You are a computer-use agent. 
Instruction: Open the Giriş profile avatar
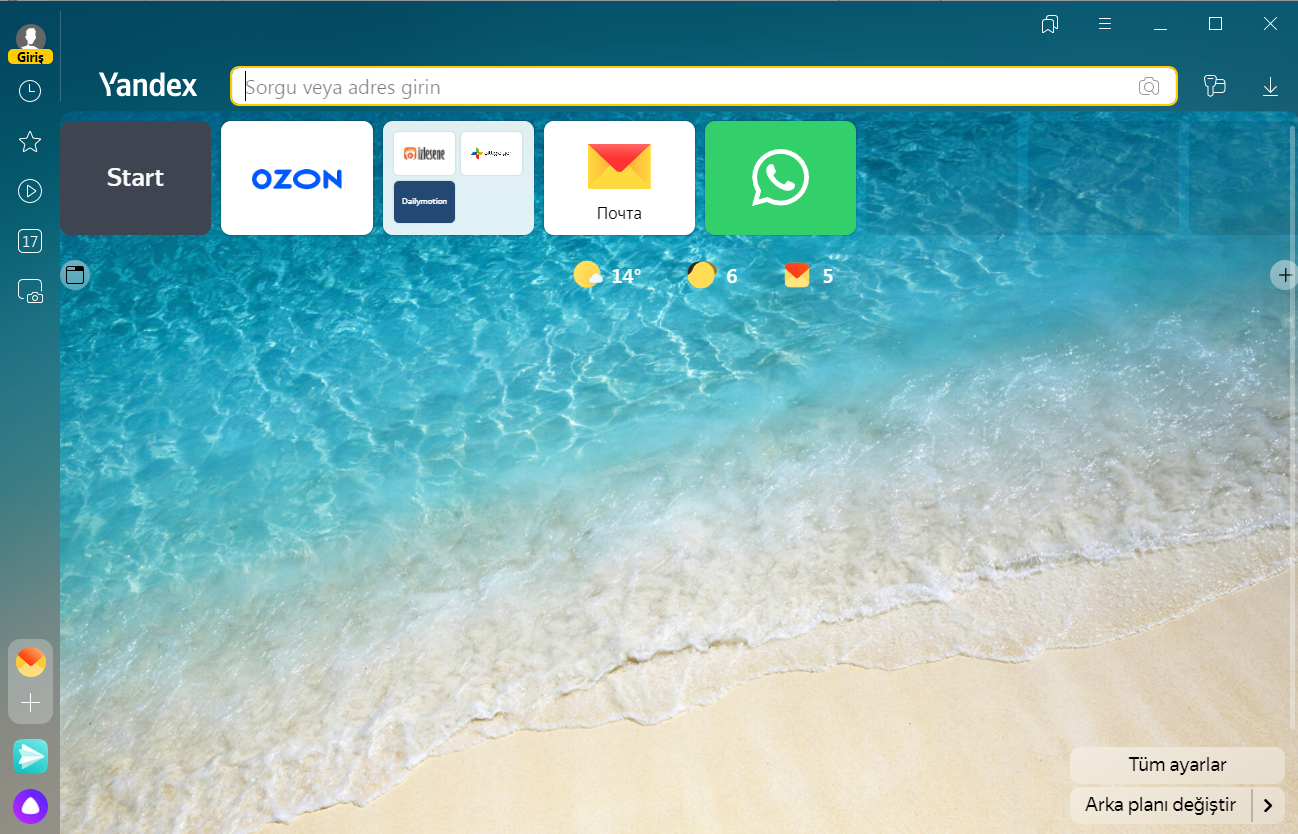coord(30,38)
